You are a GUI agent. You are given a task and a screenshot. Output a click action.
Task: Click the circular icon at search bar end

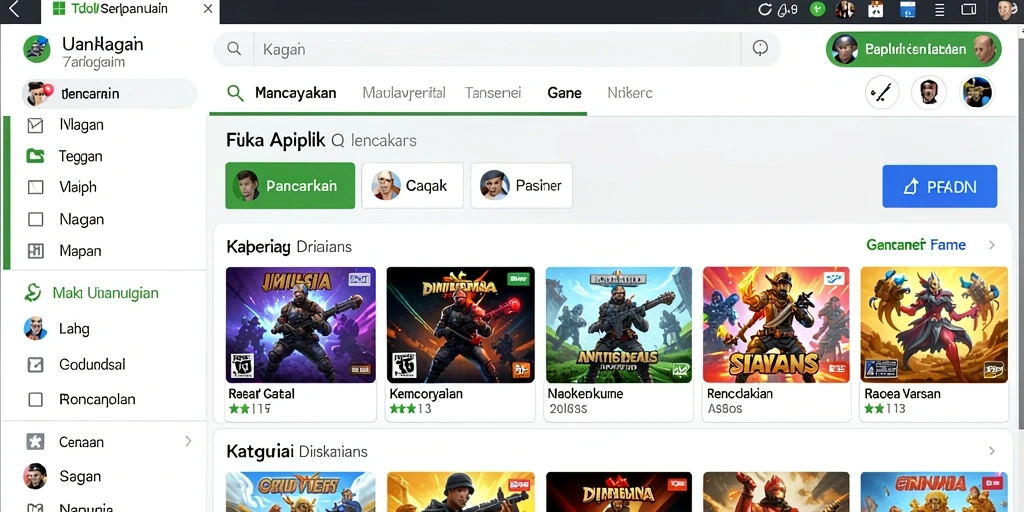point(760,48)
